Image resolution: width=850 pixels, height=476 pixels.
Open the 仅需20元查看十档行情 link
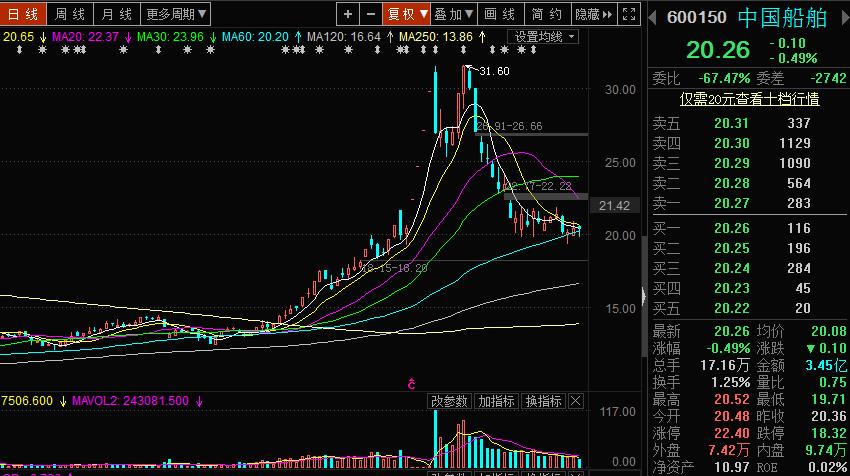[750, 99]
